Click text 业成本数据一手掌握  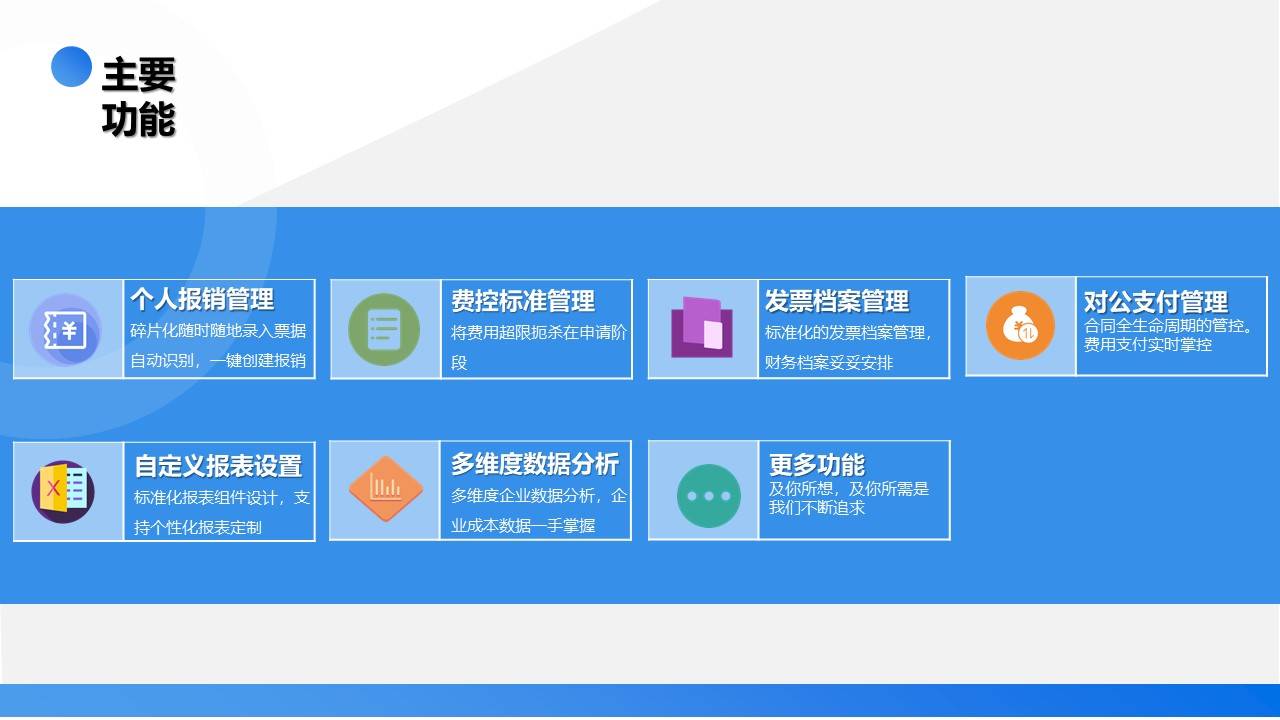pyautogui.click(x=522, y=525)
